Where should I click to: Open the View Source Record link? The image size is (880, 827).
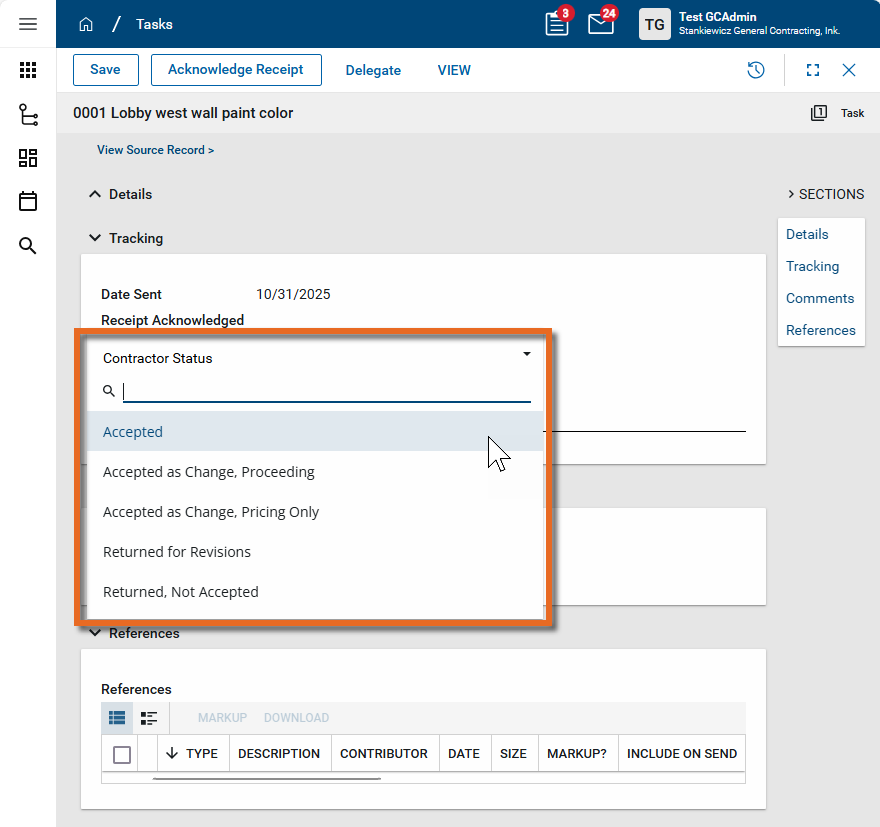click(155, 150)
